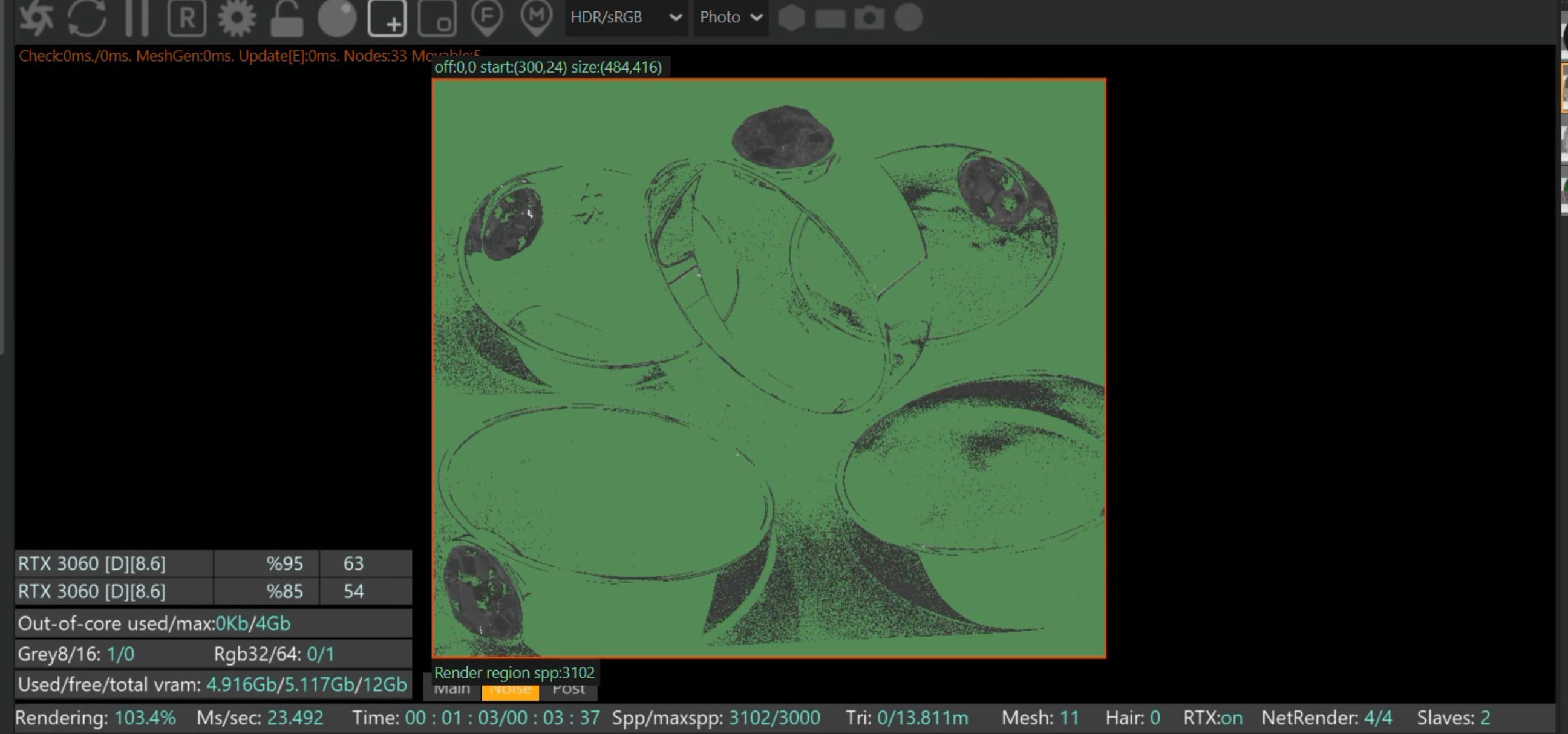The height and width of the screenshot is (734, 1568).
Task: Select the Noise tab
Action: pyautogui.click(x=510, y=692)
